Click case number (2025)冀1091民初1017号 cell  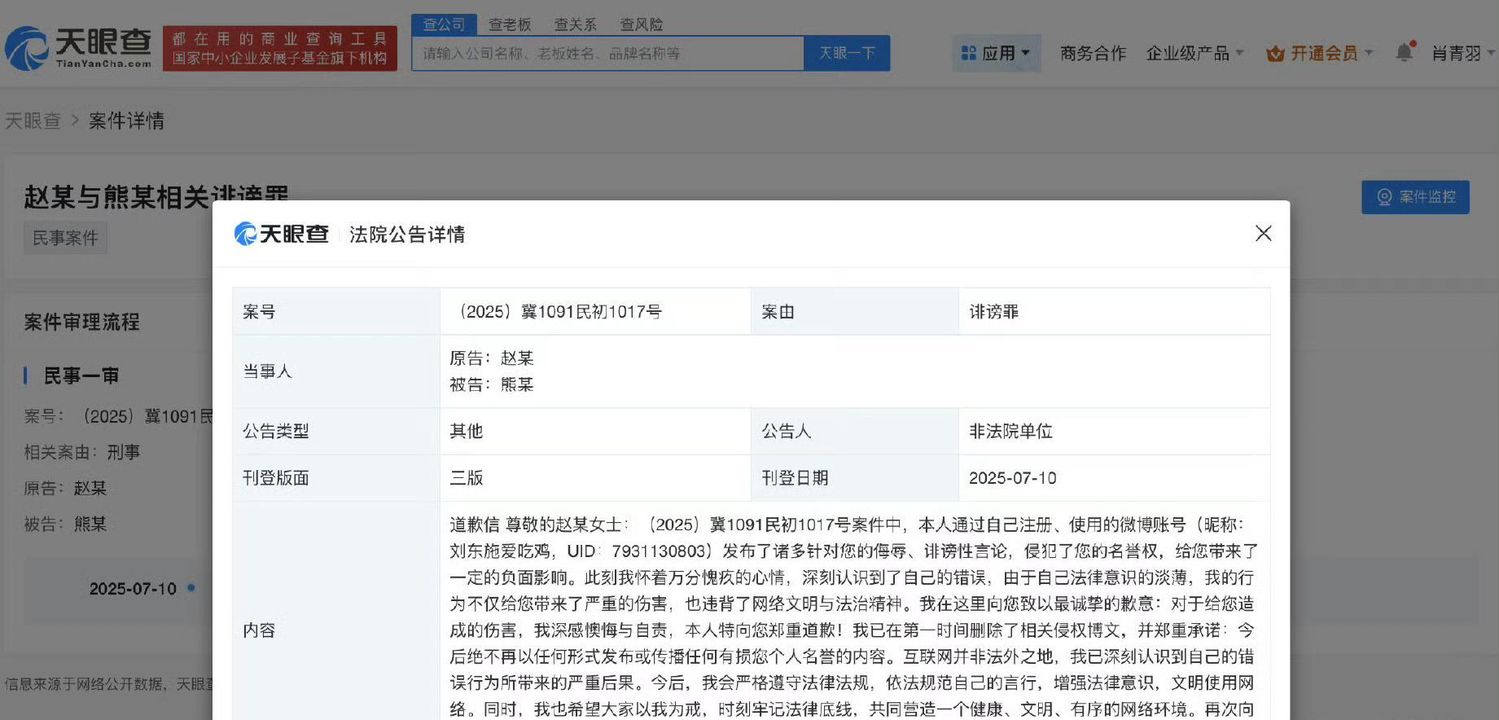[595, 311]
